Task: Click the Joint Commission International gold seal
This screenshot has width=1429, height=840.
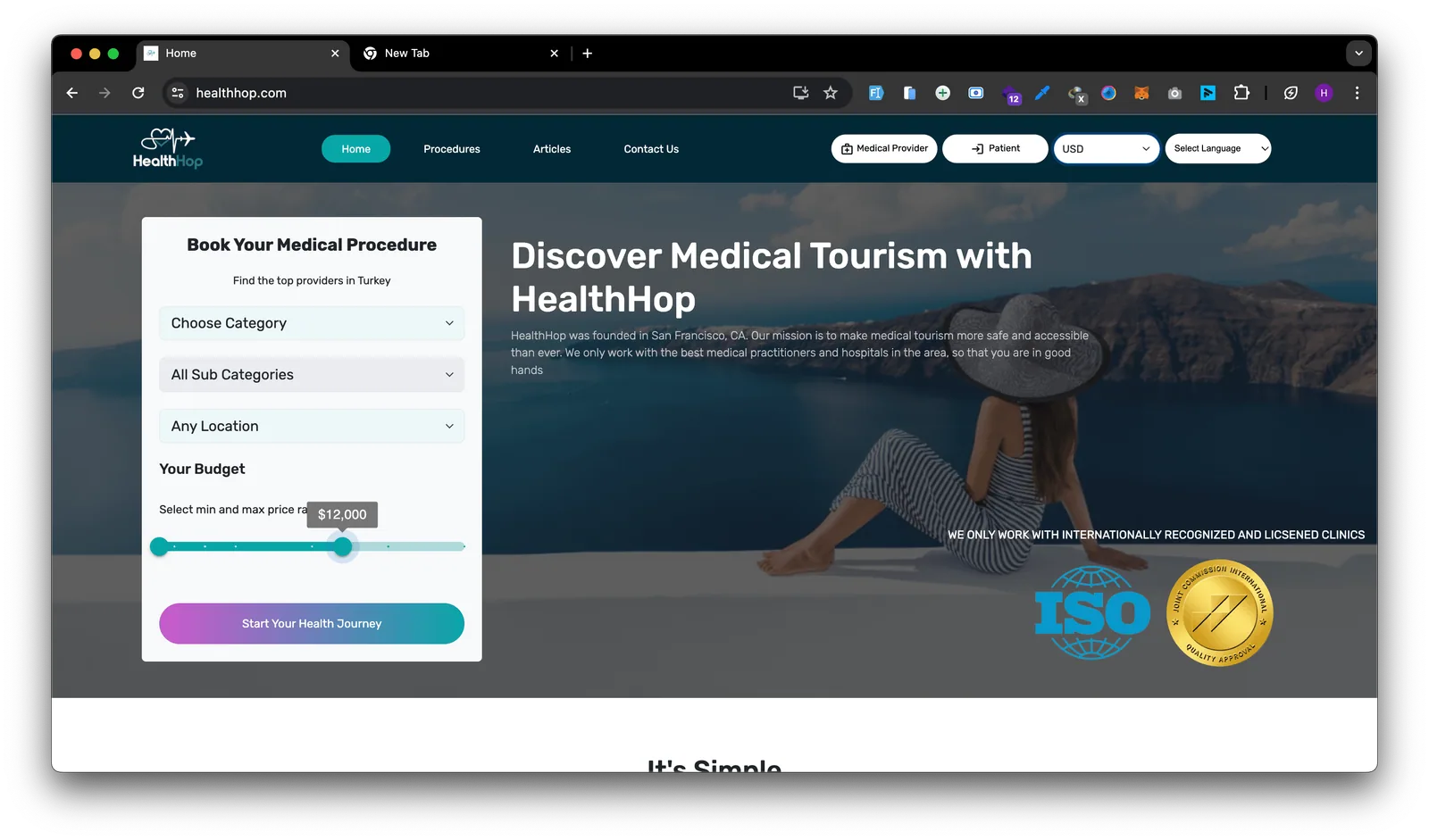Action: pyautogui.click(x=1220, y=612)
